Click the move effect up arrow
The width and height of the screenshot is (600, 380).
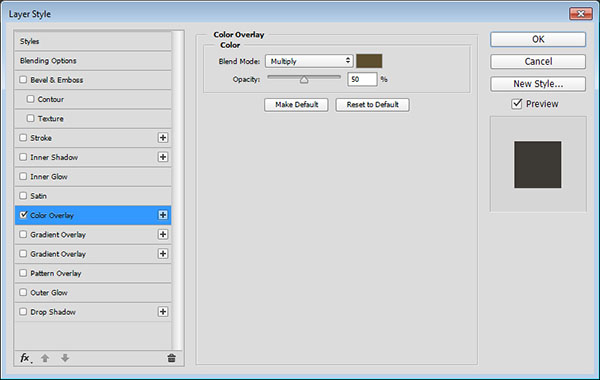tap(45, 358)
